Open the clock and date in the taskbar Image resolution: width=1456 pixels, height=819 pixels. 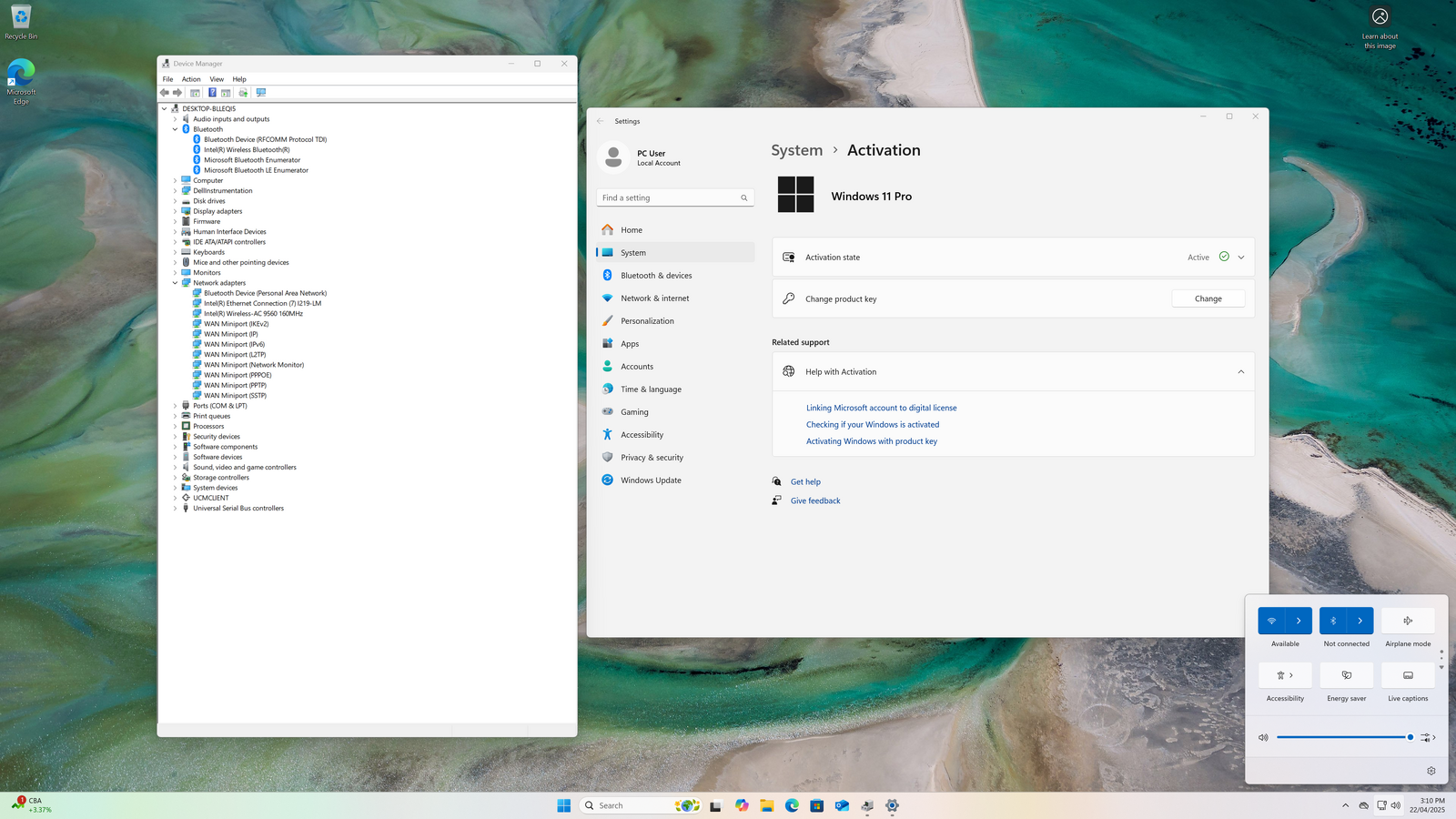point(1427,805)
